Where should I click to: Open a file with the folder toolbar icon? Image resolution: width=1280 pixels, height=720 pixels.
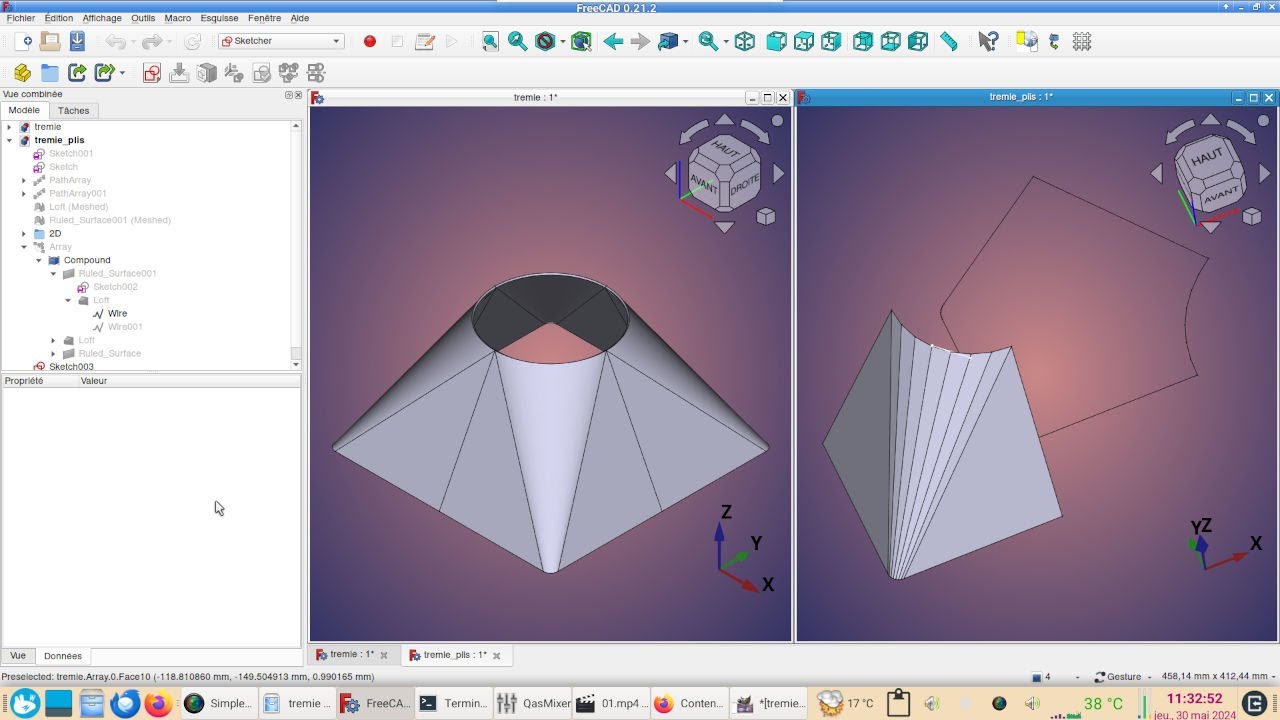50,41
